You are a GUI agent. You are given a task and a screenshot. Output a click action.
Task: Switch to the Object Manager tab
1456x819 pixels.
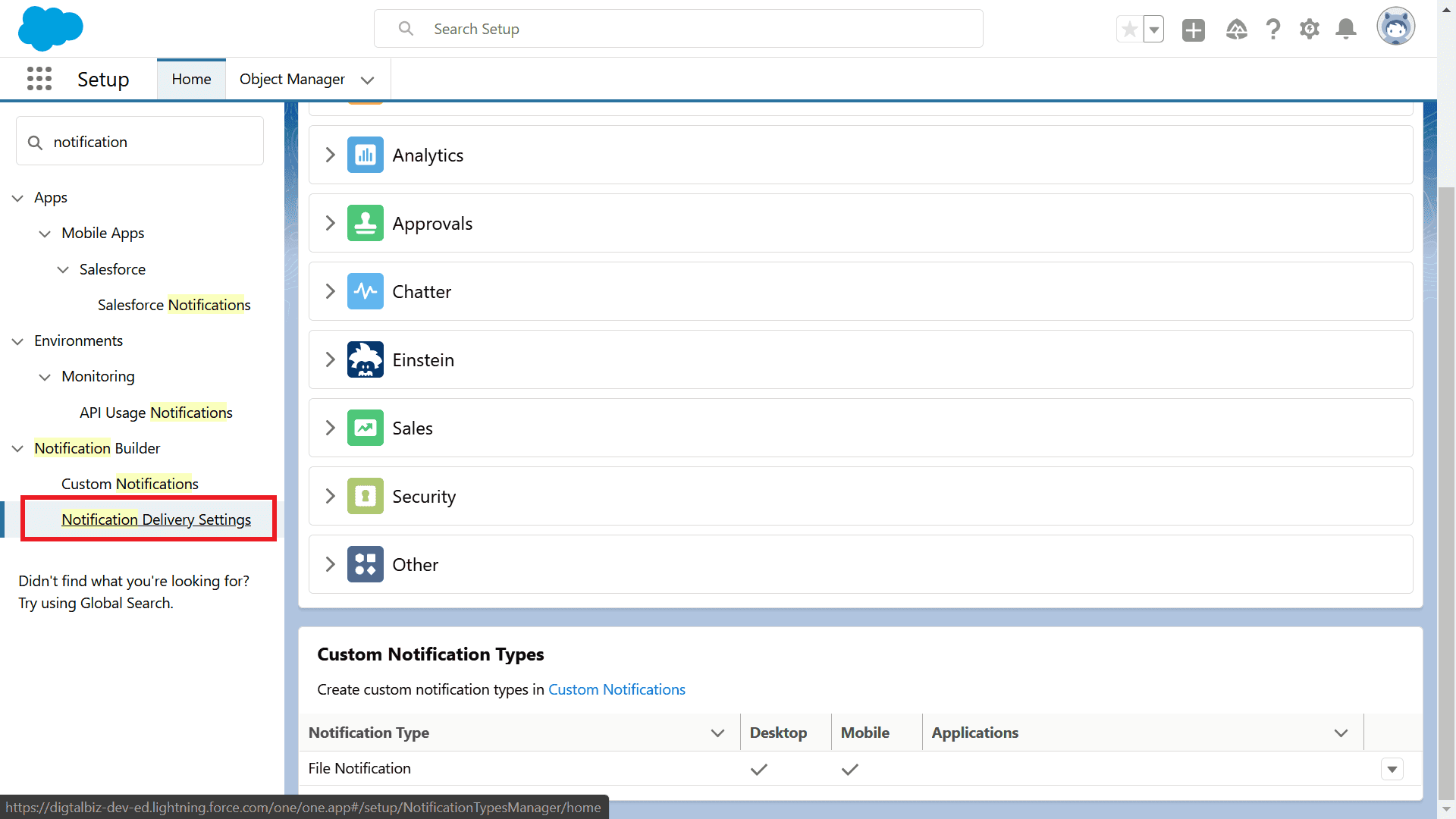coord(292,80)
